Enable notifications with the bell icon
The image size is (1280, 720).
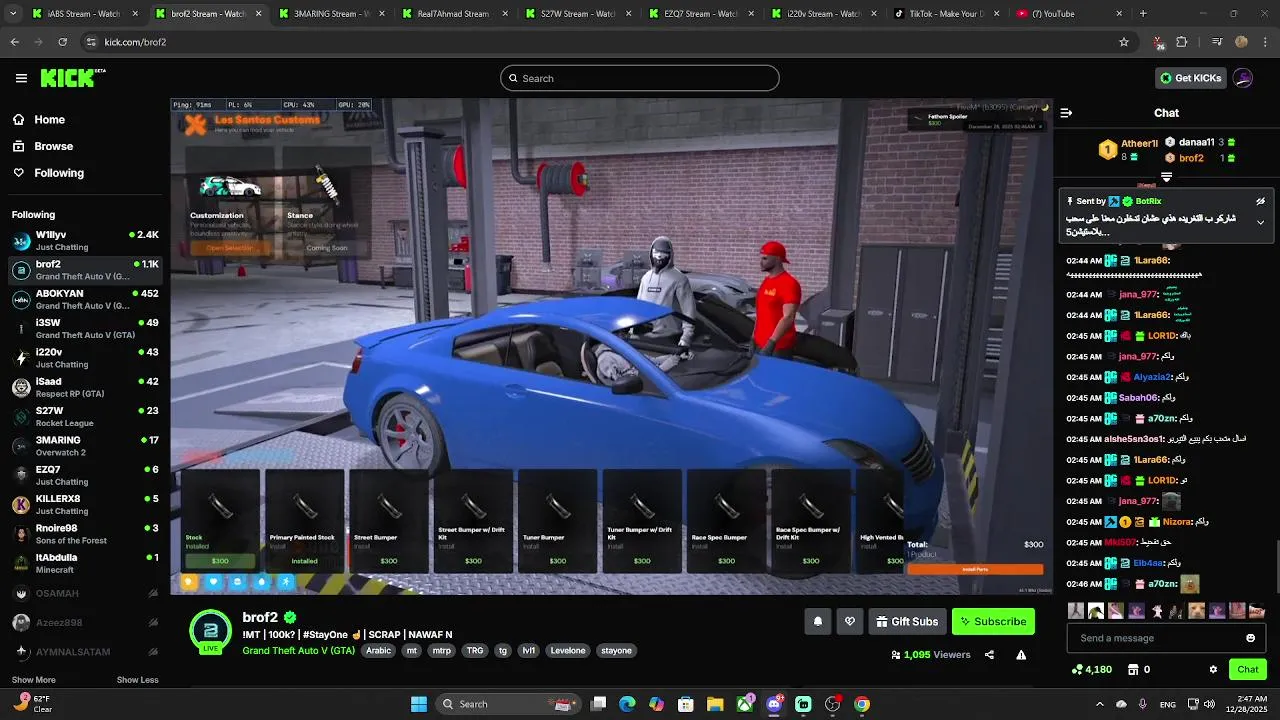click(x=817, y=621)
